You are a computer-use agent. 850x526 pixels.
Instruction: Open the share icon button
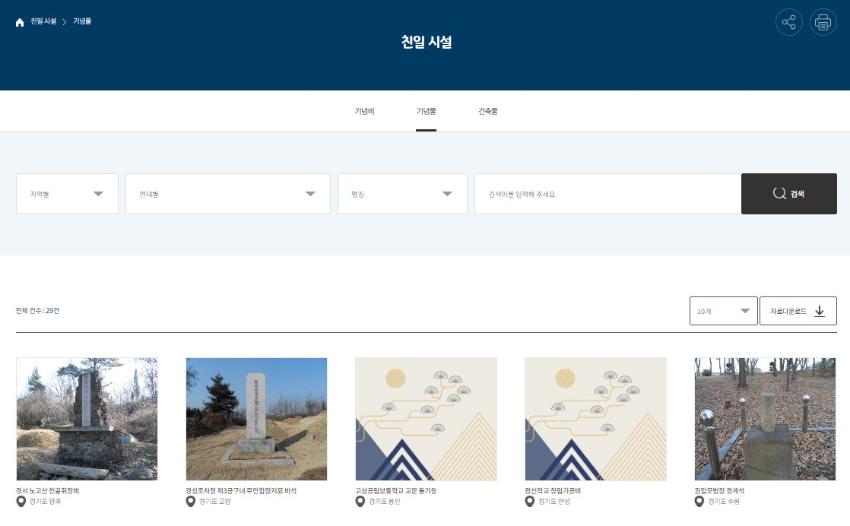pos(789,22)
